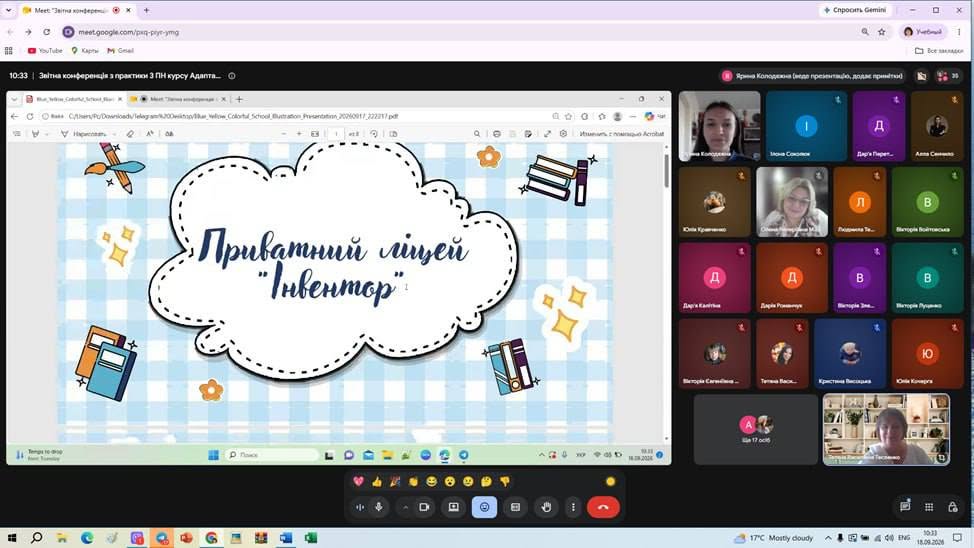This screenshot has height=548, width=974.
Task: Open the Gmail bookmark
Action: [x=121, y=50]
